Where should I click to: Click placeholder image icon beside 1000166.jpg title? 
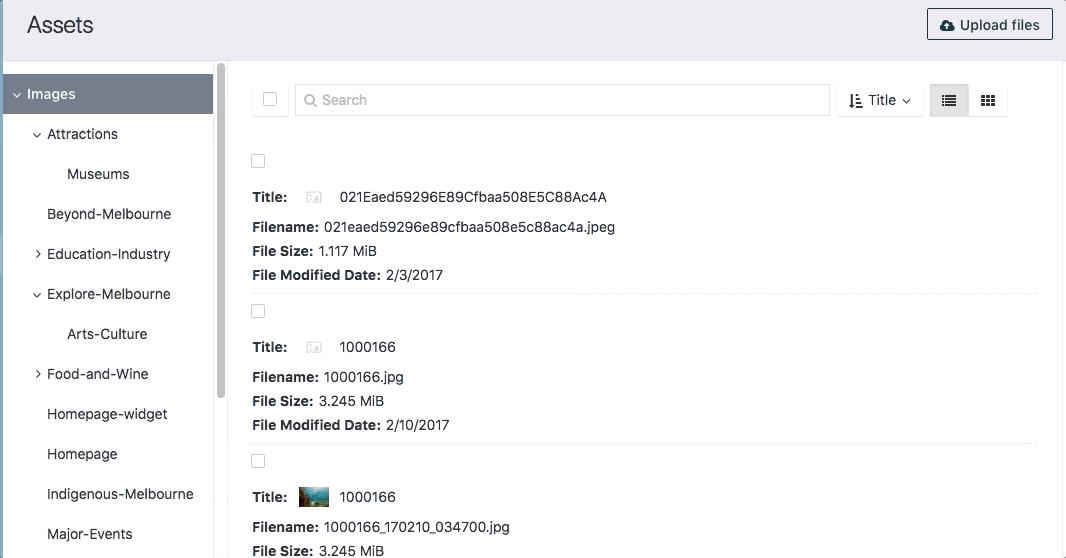point(313,347)
